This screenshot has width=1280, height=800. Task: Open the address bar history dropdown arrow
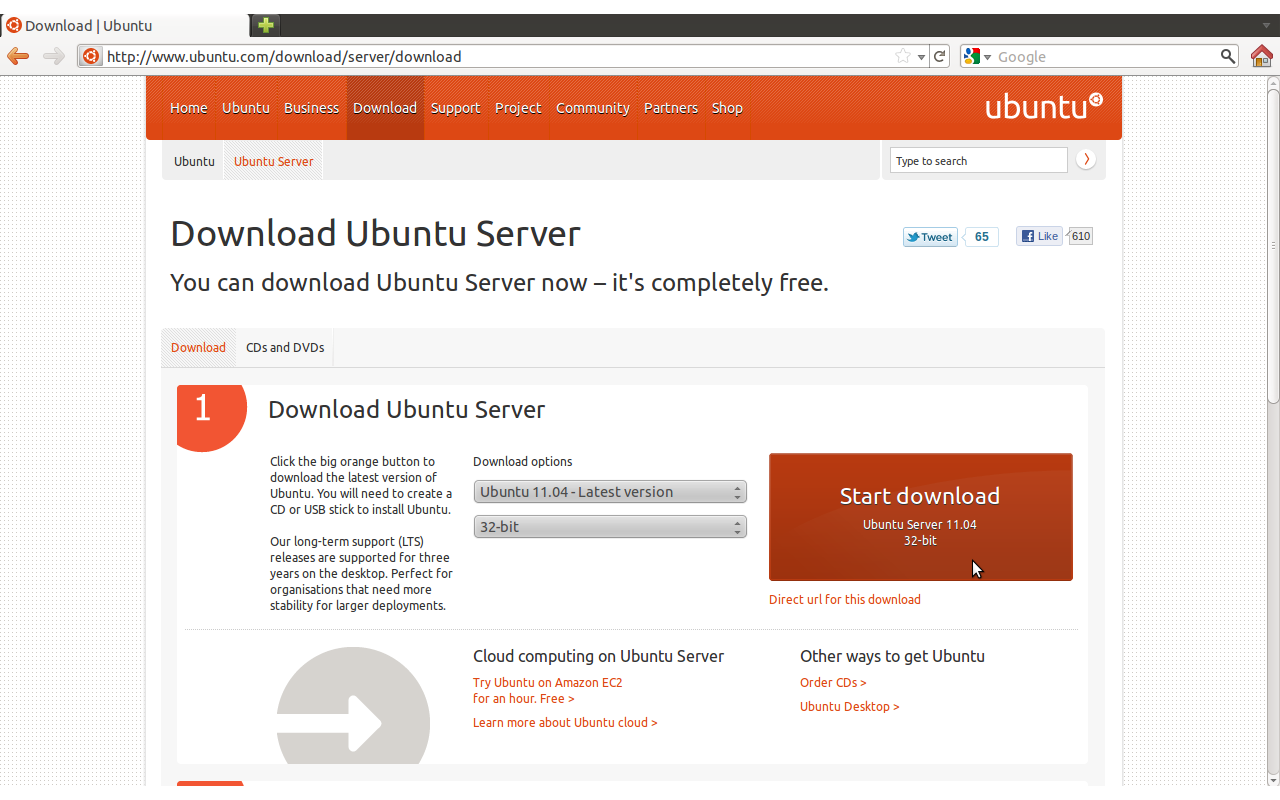(922, 57)
